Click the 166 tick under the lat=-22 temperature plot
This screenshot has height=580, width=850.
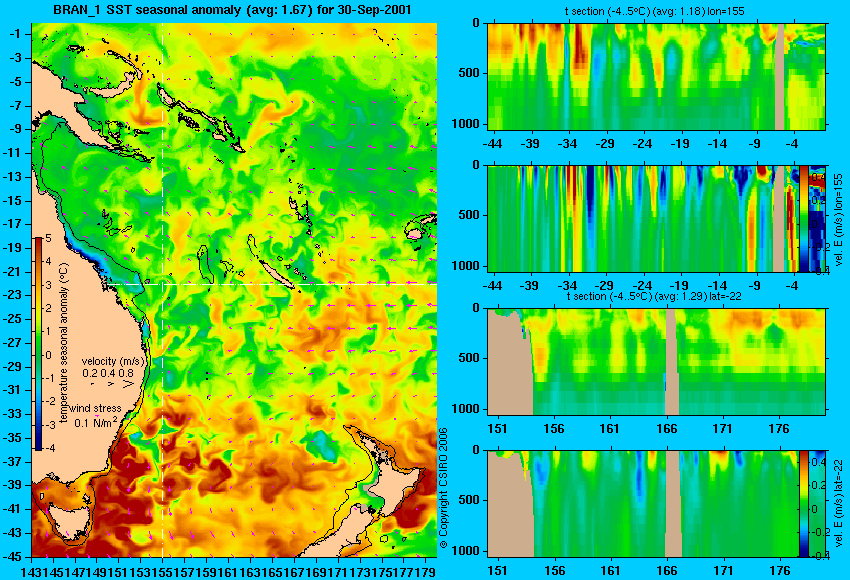[x=666, y=429]
